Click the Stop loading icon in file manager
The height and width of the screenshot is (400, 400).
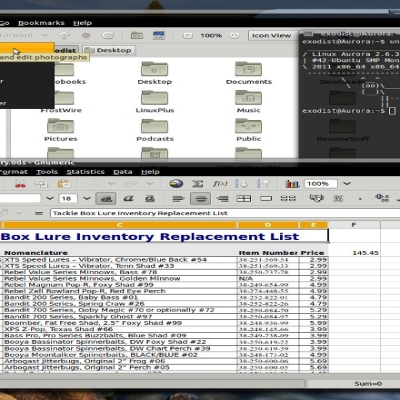click(x=86, y=35)
